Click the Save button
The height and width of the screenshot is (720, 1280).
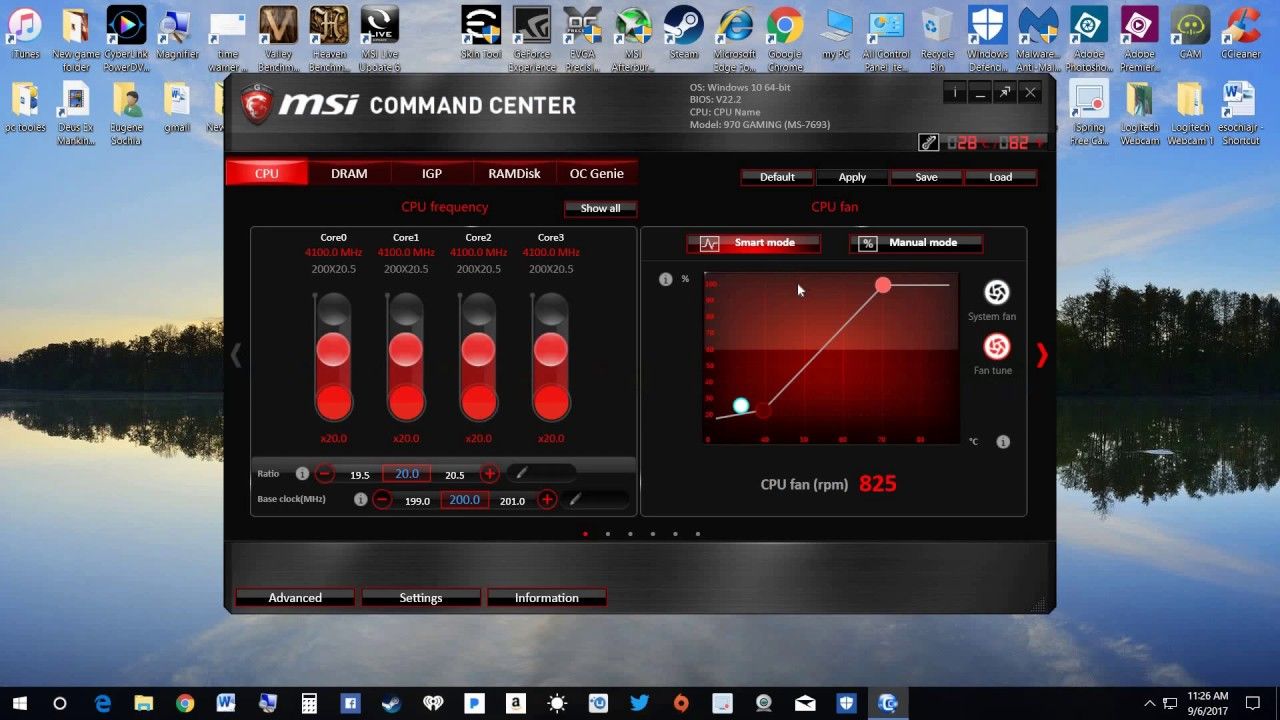click(x=926, y=177)
